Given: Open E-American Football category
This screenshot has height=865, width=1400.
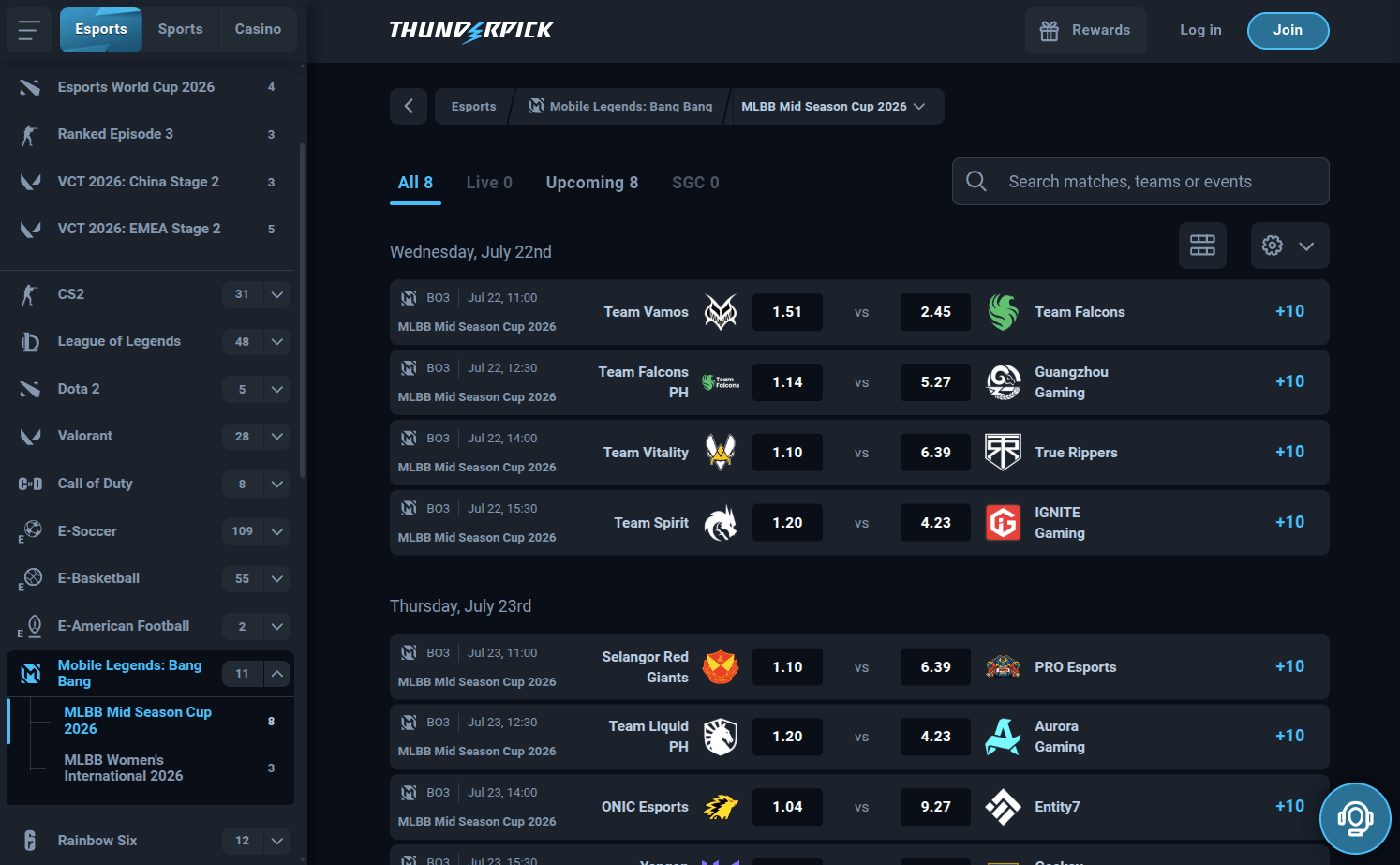Looking at the screenshot, I should 150,626.
